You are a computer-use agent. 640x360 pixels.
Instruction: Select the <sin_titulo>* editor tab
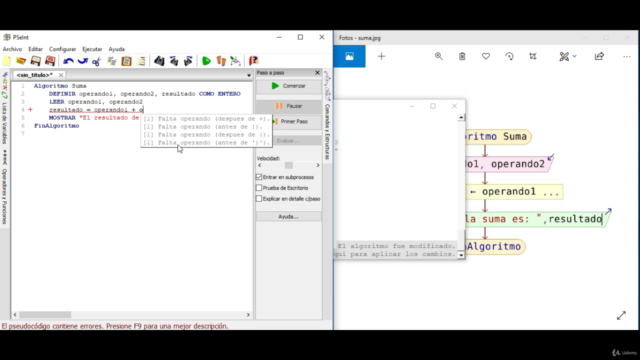(35, 75)
